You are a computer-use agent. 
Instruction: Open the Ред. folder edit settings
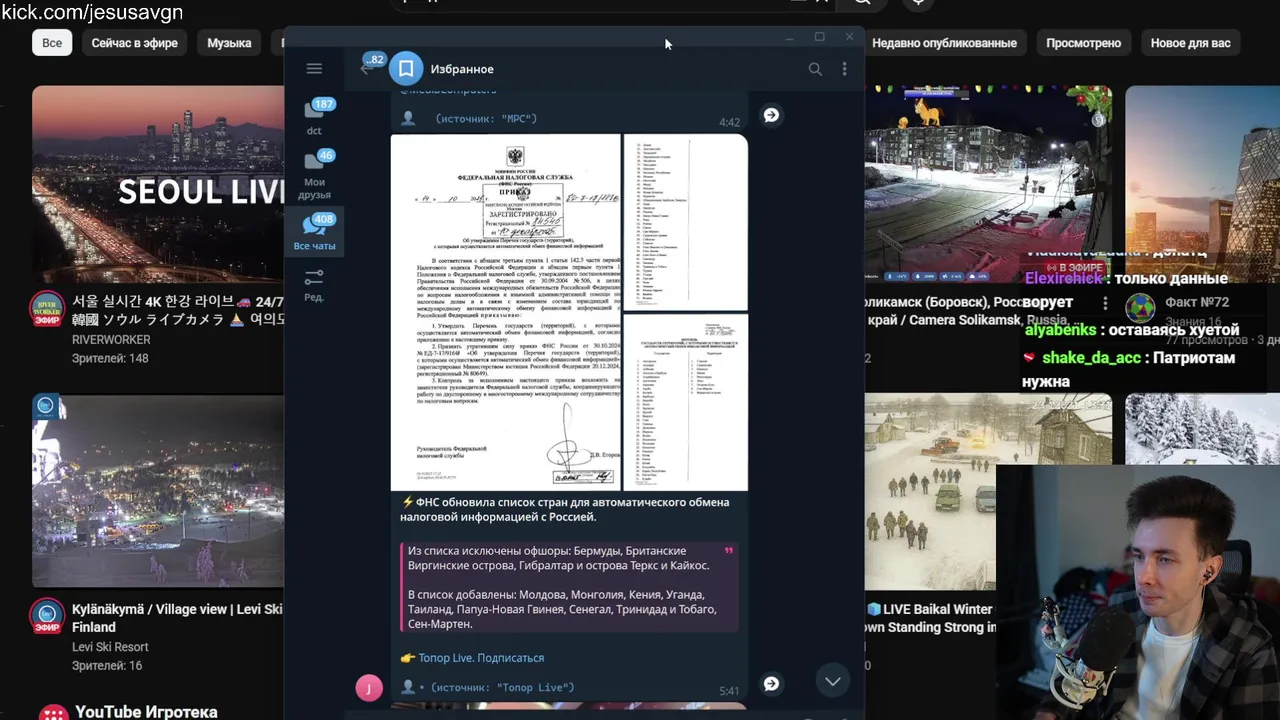[314, 284]
